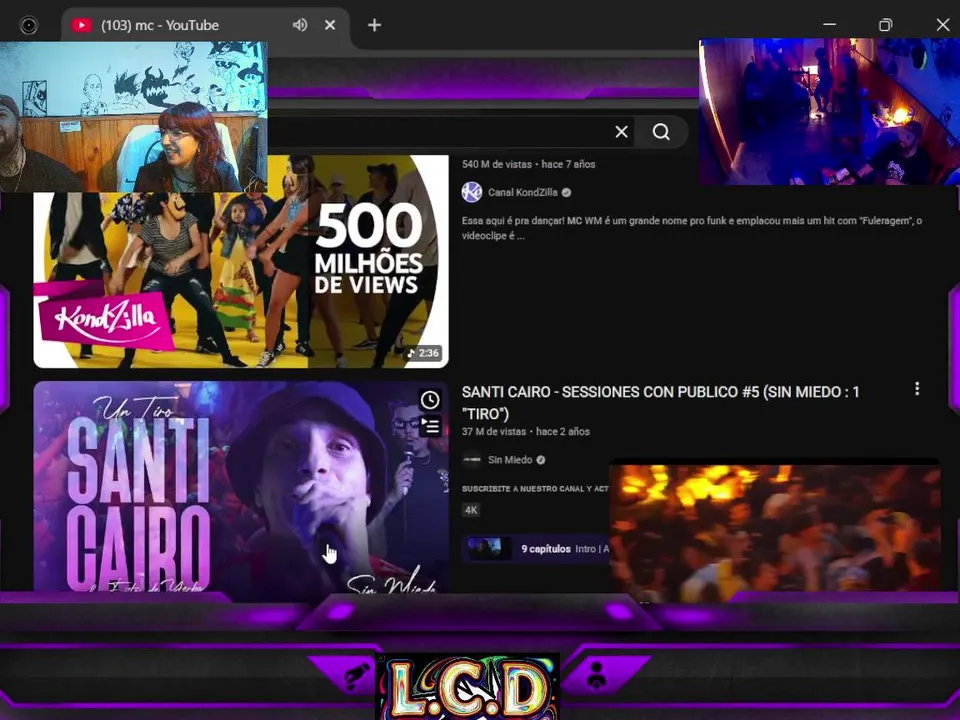This screenshot has height=720, width=960.
Task: Open SANTI CAIRO - SESSIONES CON PUBLICO #5 title
Action: click(x=661, y=402)
